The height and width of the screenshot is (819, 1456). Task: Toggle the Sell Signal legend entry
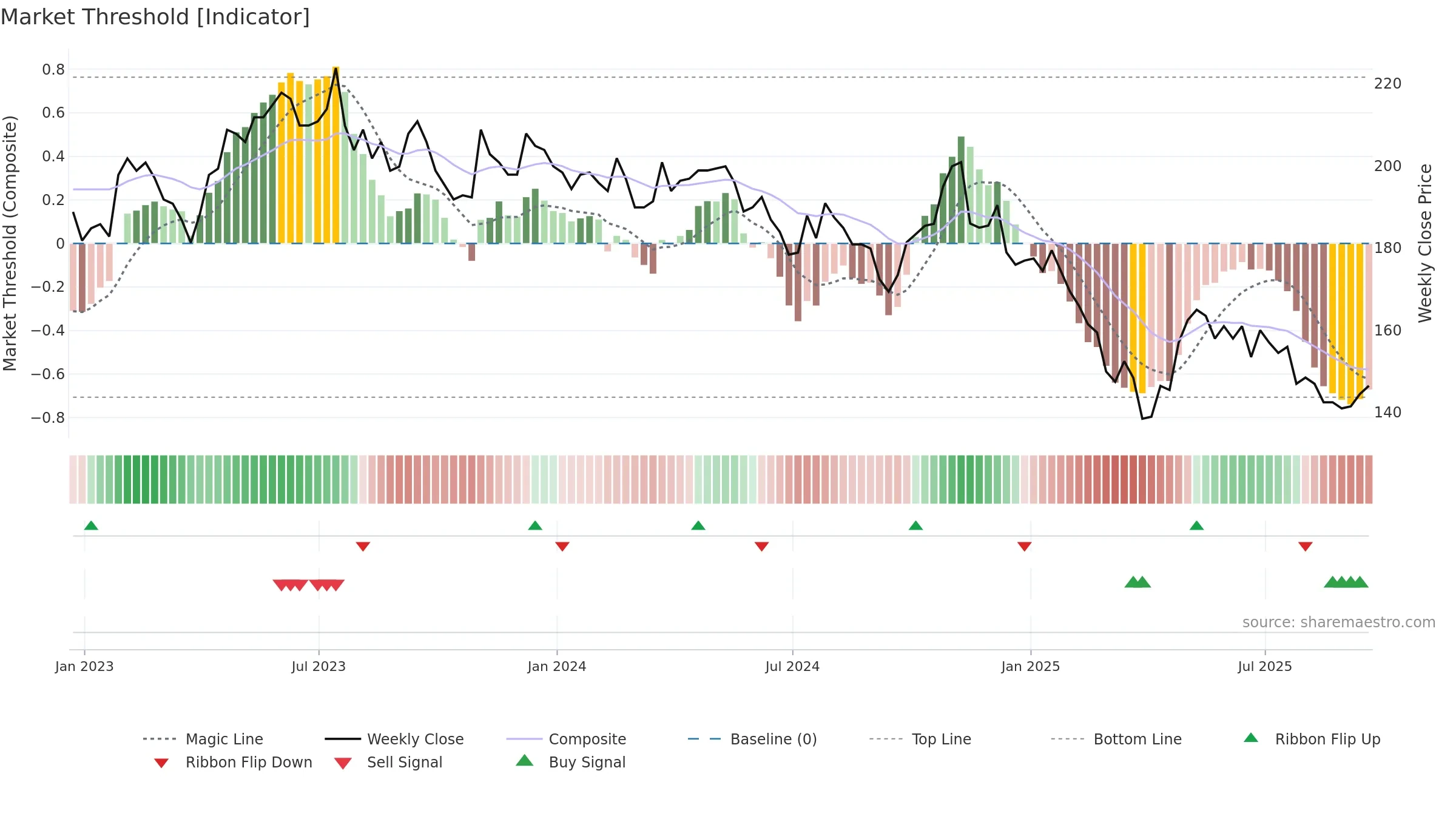pyautogui.click(x=388, y=762)
